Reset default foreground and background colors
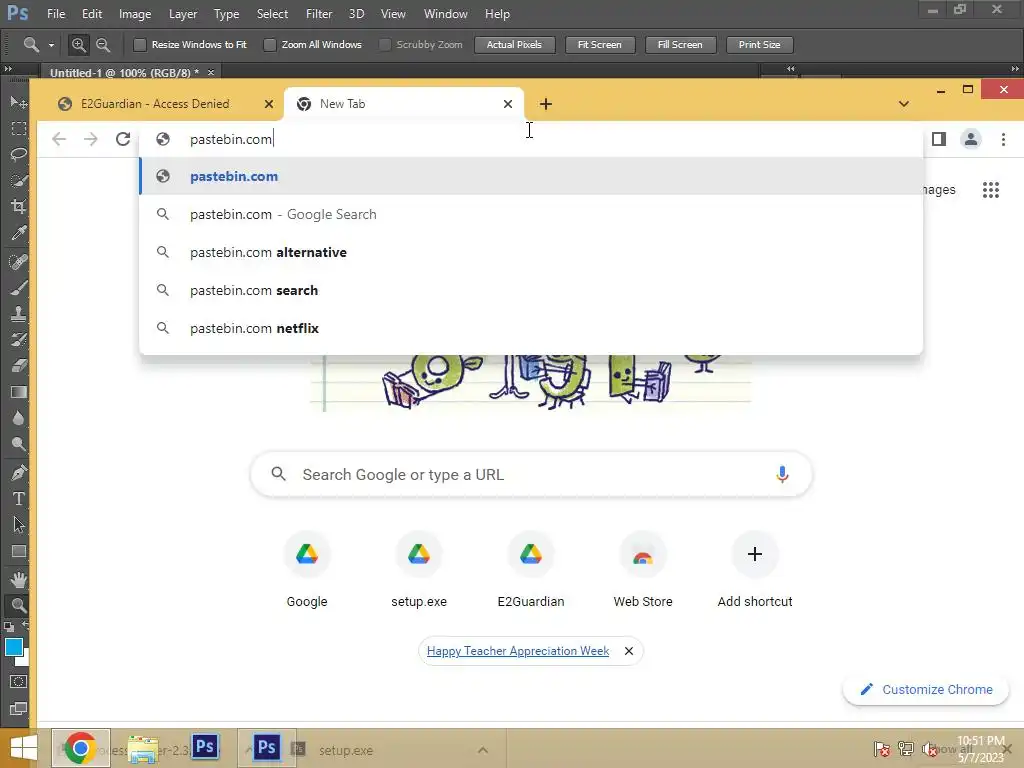Image resolution: width=1024 pixels, height=768 pixels. [x=8, y=627]
